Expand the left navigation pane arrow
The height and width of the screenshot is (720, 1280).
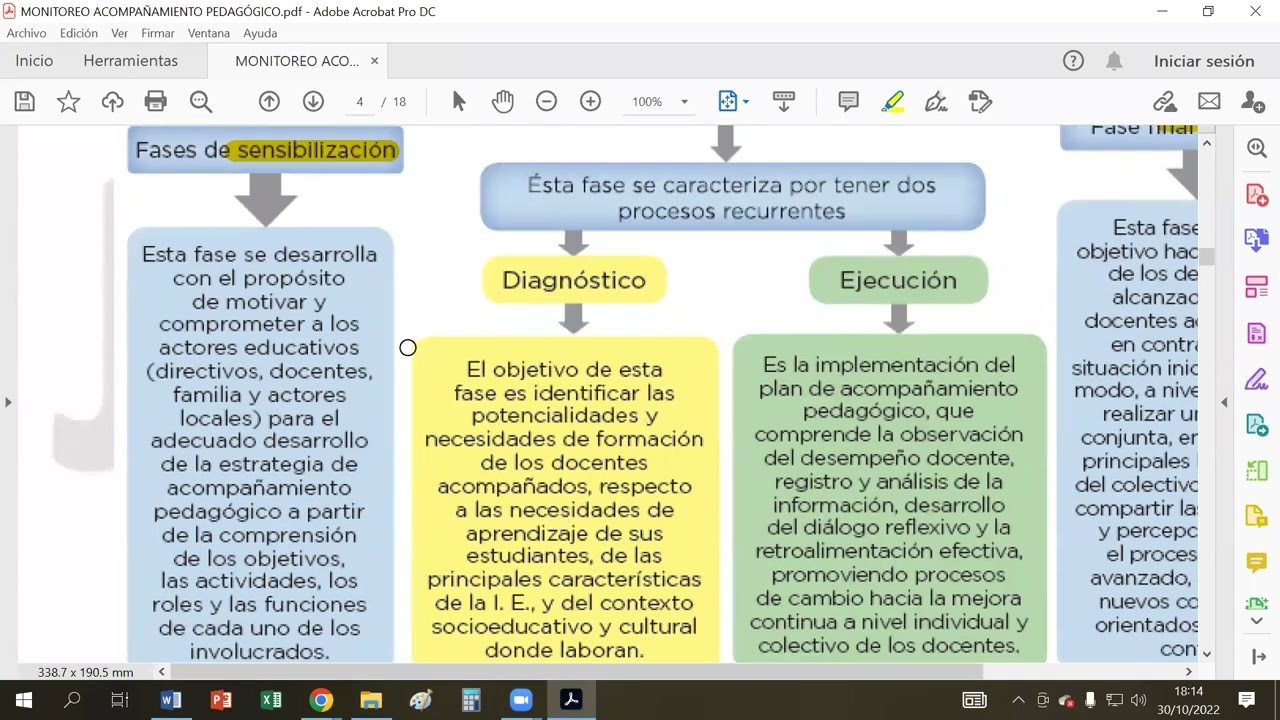pos(8,402)
